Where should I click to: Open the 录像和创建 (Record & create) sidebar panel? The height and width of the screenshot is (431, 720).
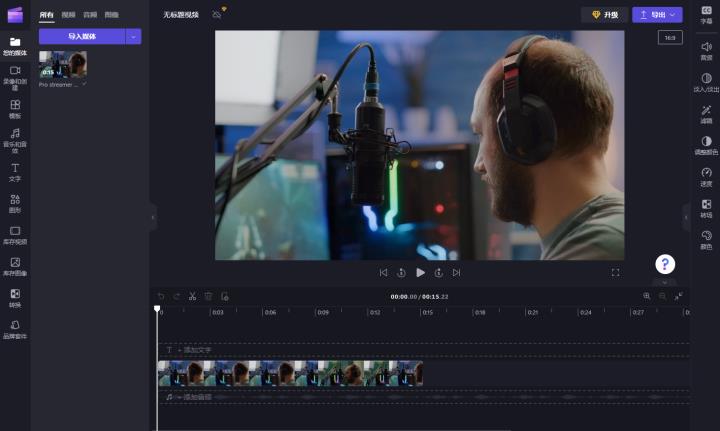point(15,74)
